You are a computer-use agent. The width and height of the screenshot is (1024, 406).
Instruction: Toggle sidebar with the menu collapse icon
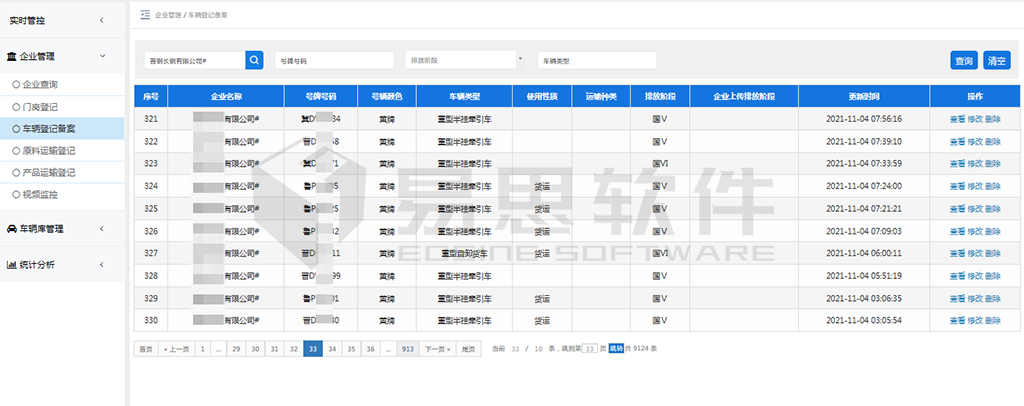pos(145,15)
